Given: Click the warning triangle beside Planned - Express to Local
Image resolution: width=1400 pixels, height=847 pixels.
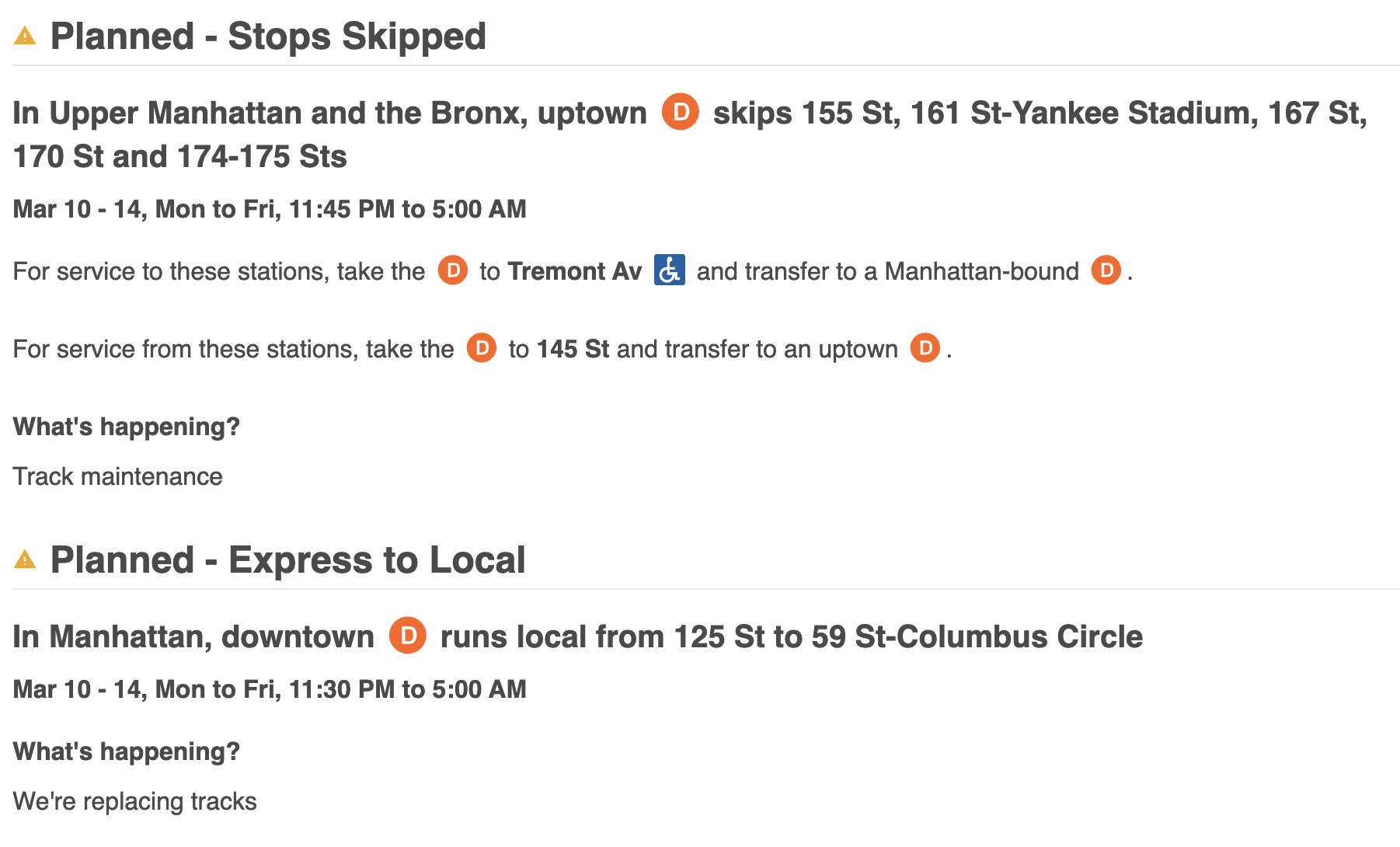Looking at the screenshot, I should (25, 559).
